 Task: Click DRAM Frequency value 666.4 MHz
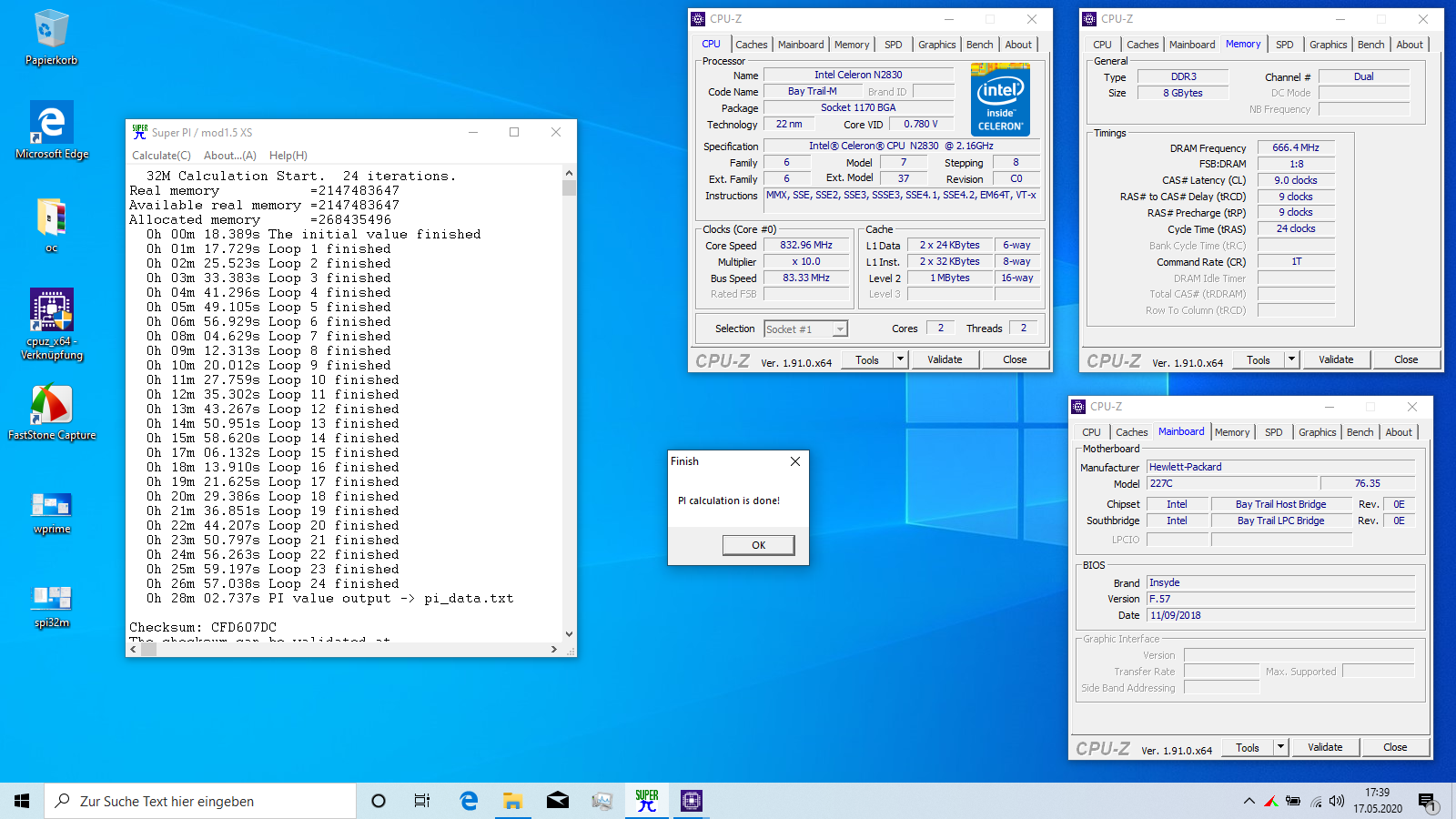(1296, 147)
